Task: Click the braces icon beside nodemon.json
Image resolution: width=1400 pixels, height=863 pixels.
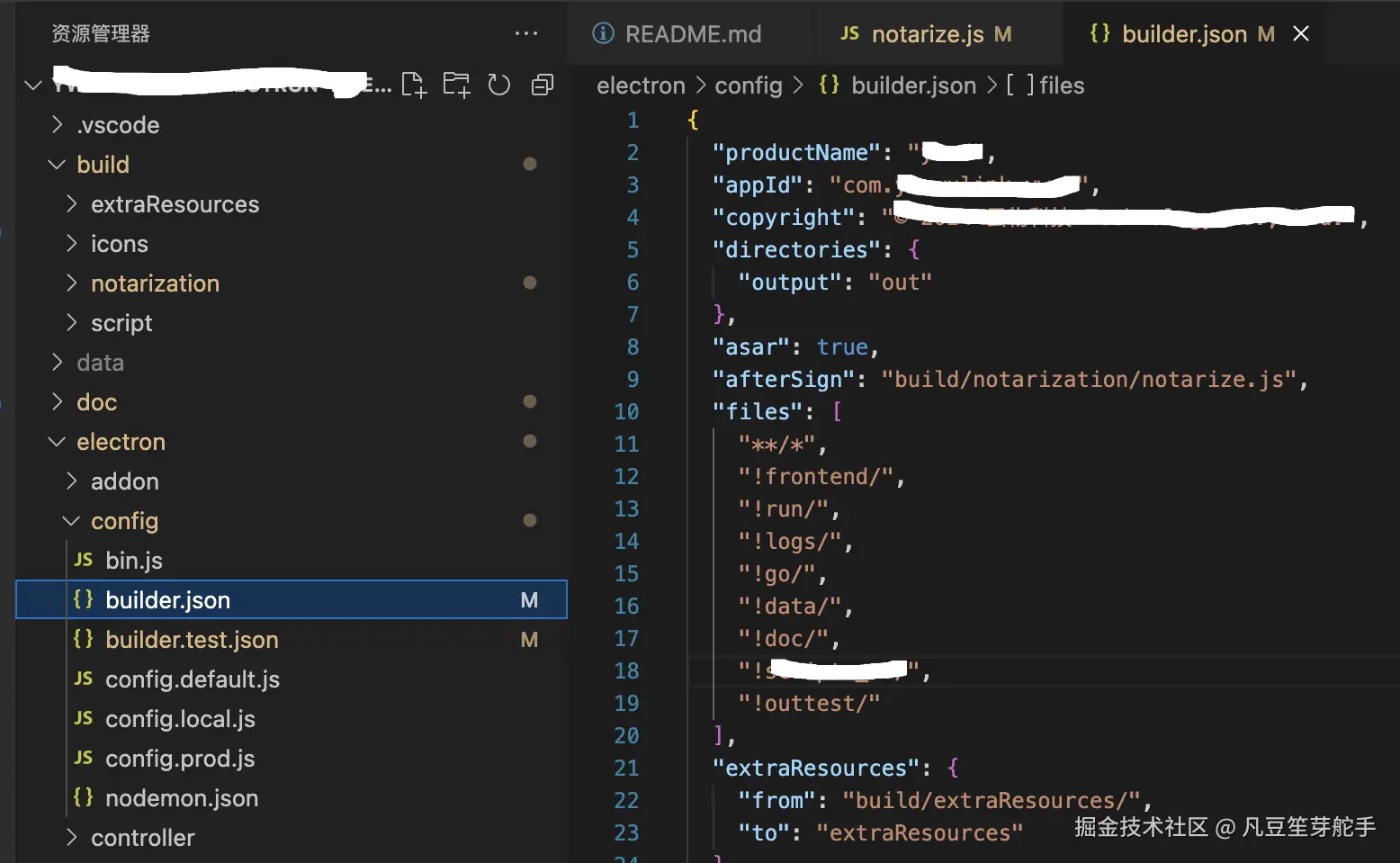Action: [x=84, y=797]
